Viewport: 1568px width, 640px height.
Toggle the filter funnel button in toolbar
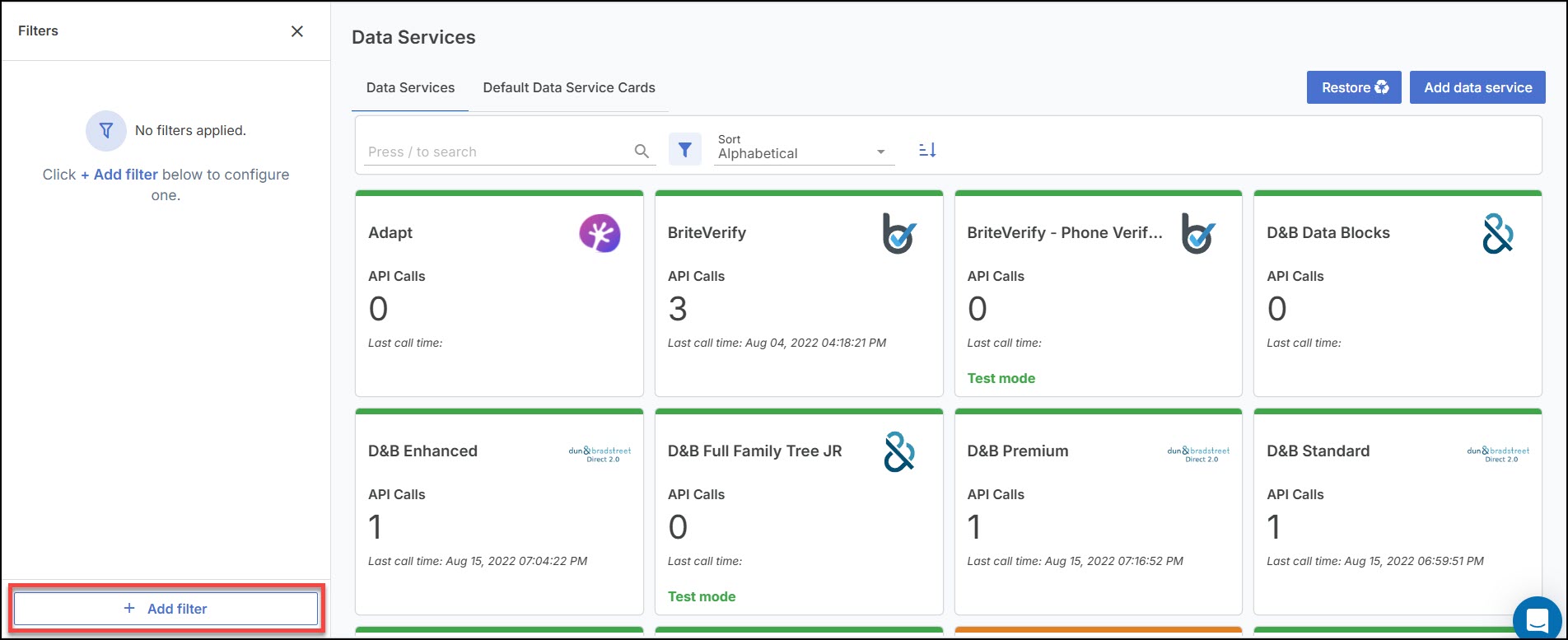tap(684, 150)
